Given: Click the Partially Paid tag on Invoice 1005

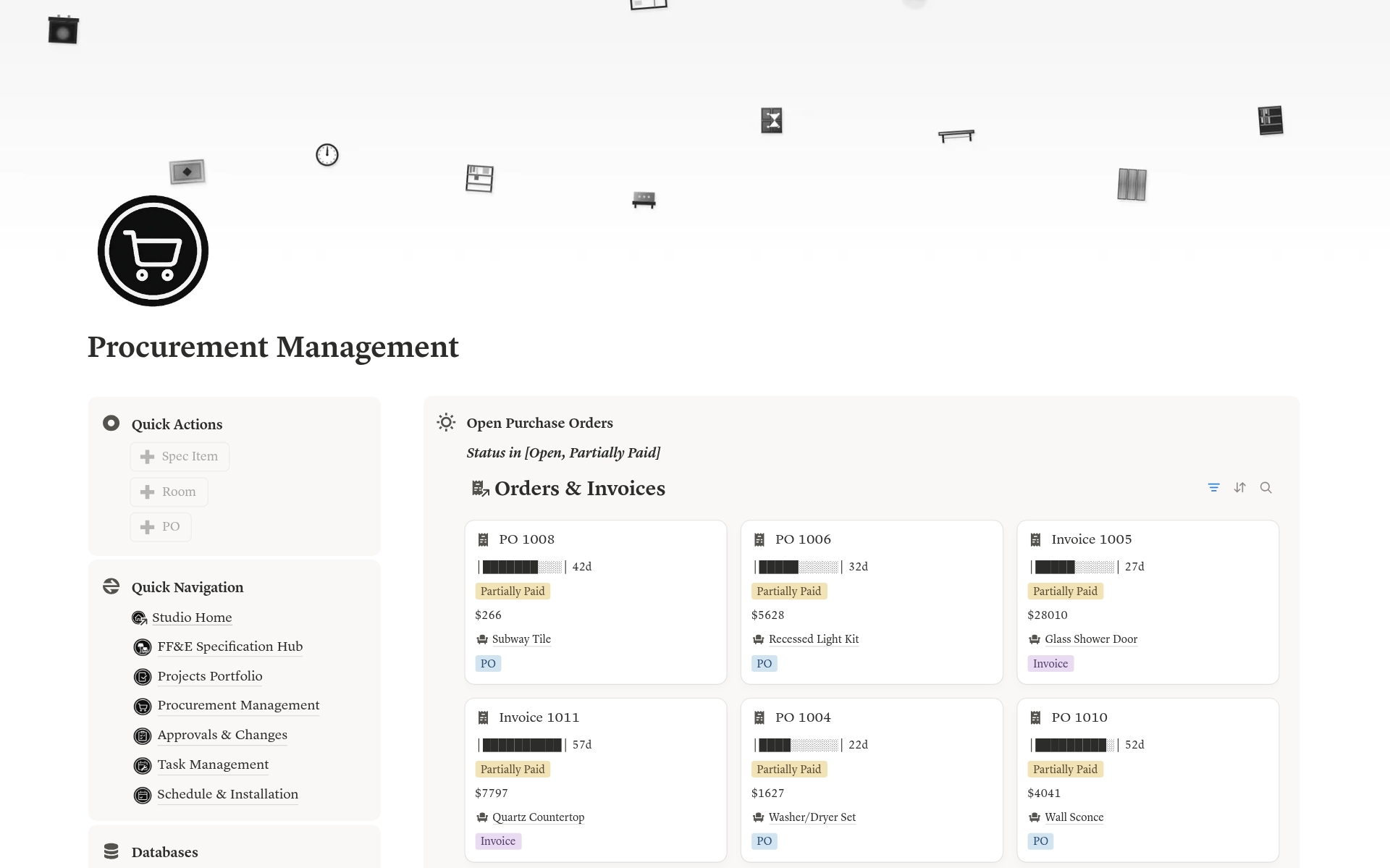Looking at the screenshot, I should tap(1065, 591).
